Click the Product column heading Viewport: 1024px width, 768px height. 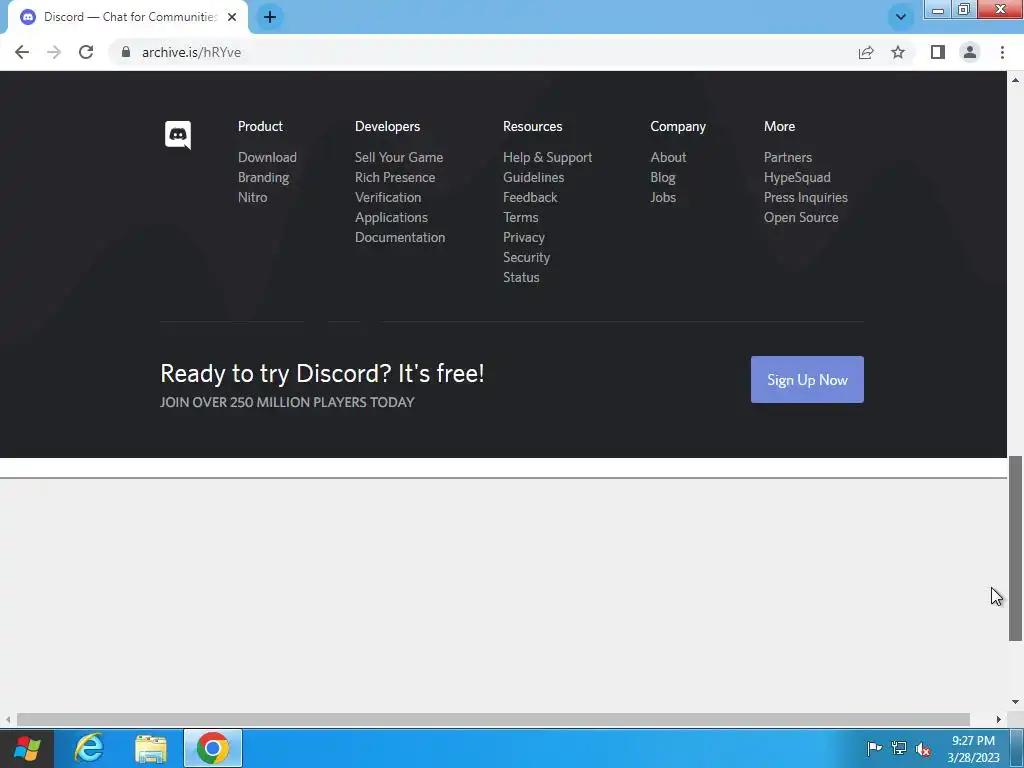pos(260,127)
